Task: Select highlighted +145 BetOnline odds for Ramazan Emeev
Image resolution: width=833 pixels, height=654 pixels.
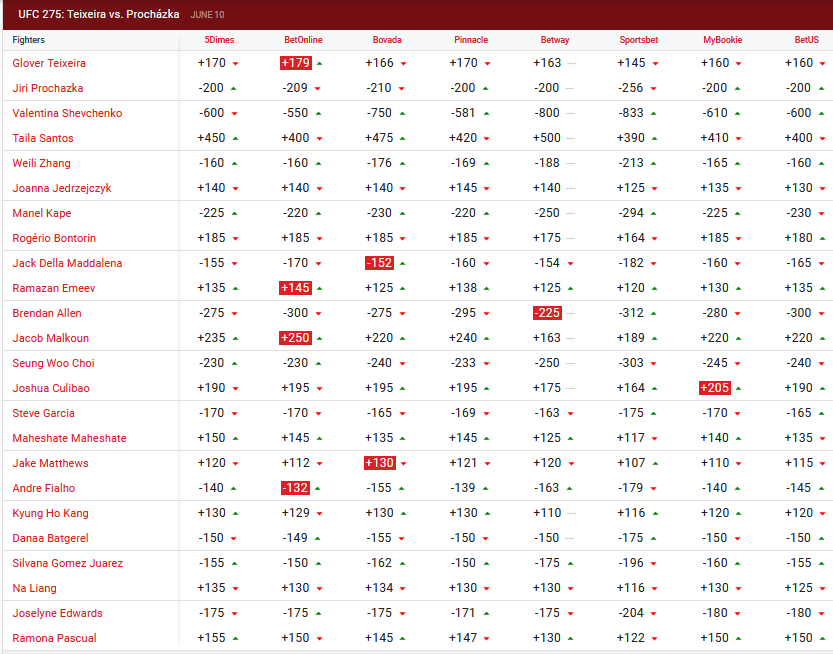Action: [x=295, y=288]
